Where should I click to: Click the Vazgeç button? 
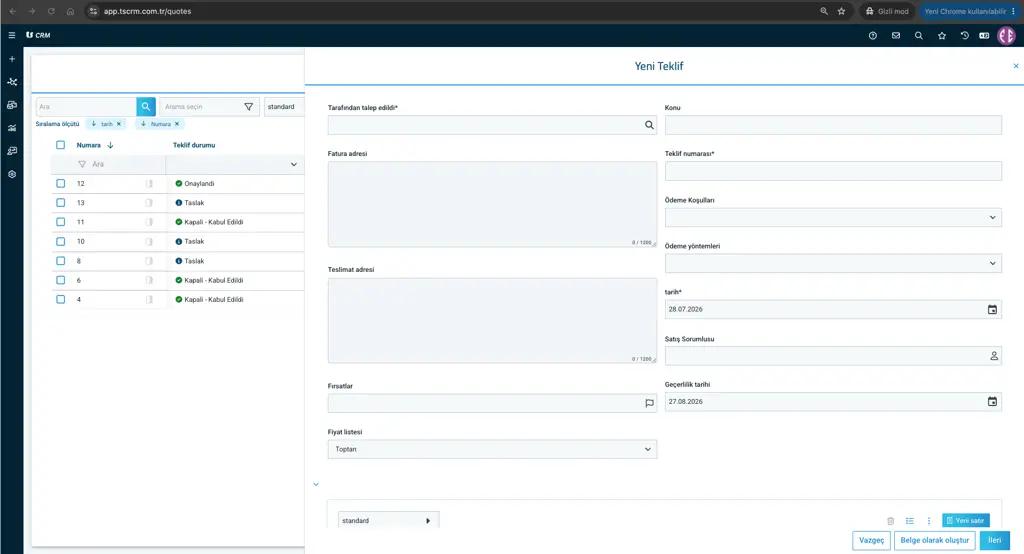(871, 540)
